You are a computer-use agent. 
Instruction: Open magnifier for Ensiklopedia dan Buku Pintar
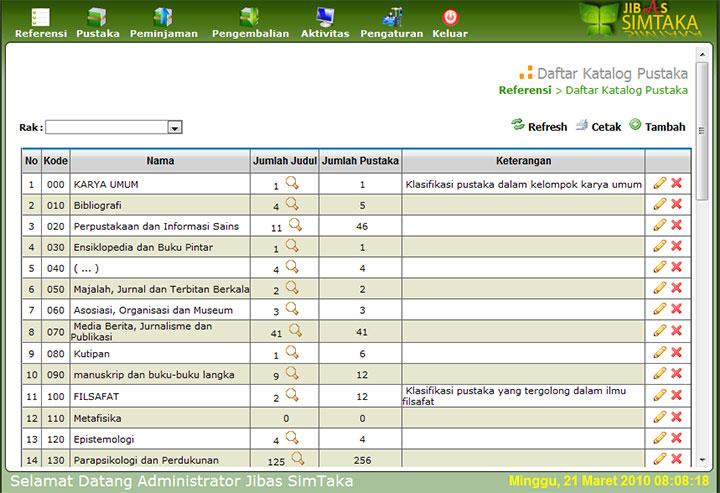coord(292,246)
